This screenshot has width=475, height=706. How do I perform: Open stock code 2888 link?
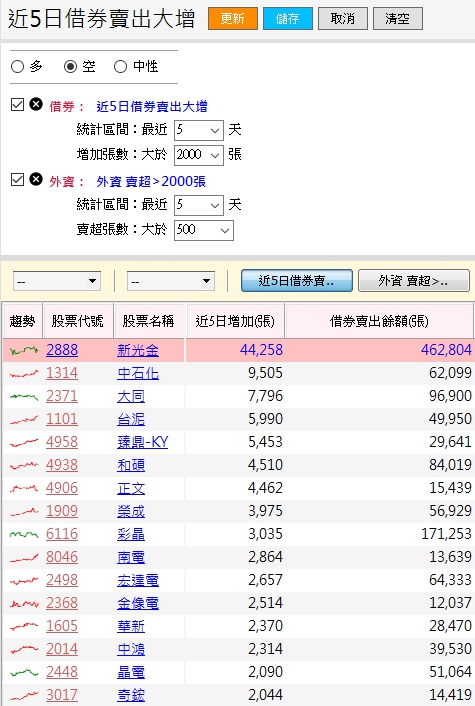coord(62,350)
